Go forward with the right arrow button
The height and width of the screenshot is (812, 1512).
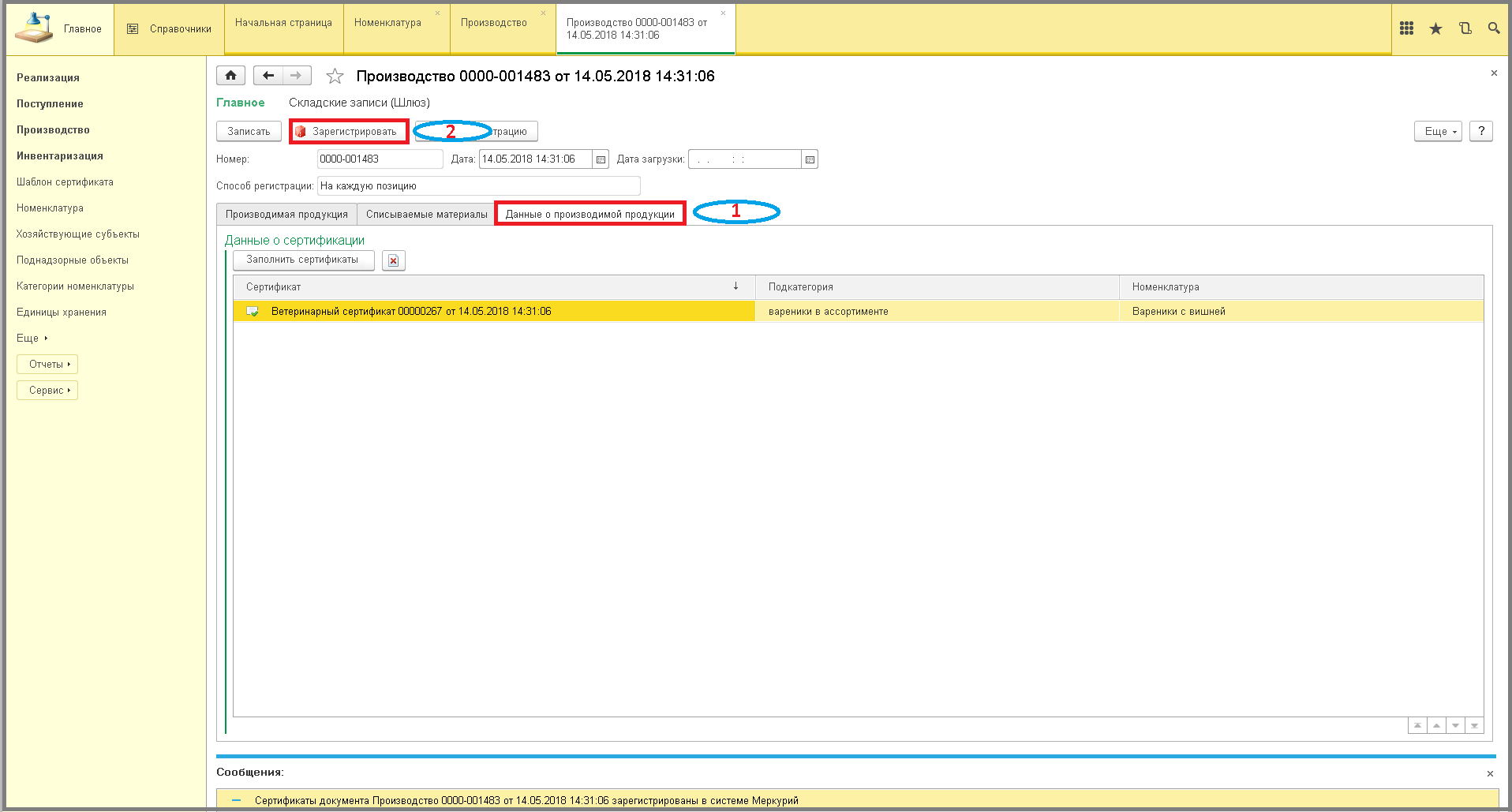click(297, 76)
